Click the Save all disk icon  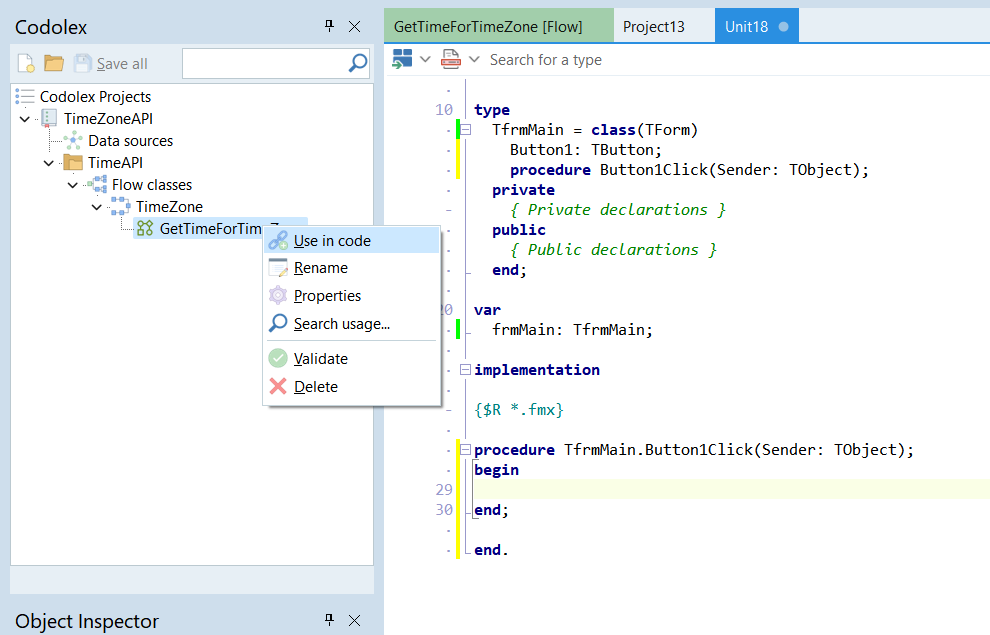[x=83, y=63]
